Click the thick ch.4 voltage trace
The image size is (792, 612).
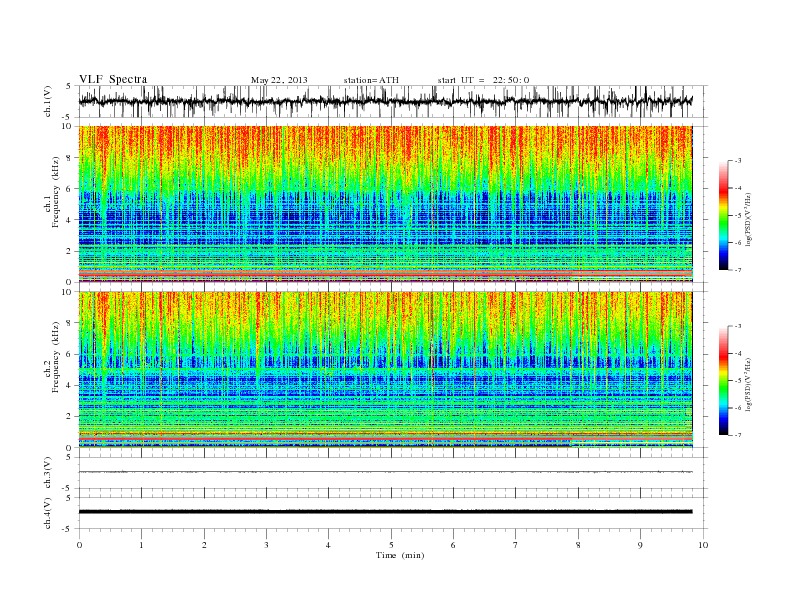click(385, 512)
